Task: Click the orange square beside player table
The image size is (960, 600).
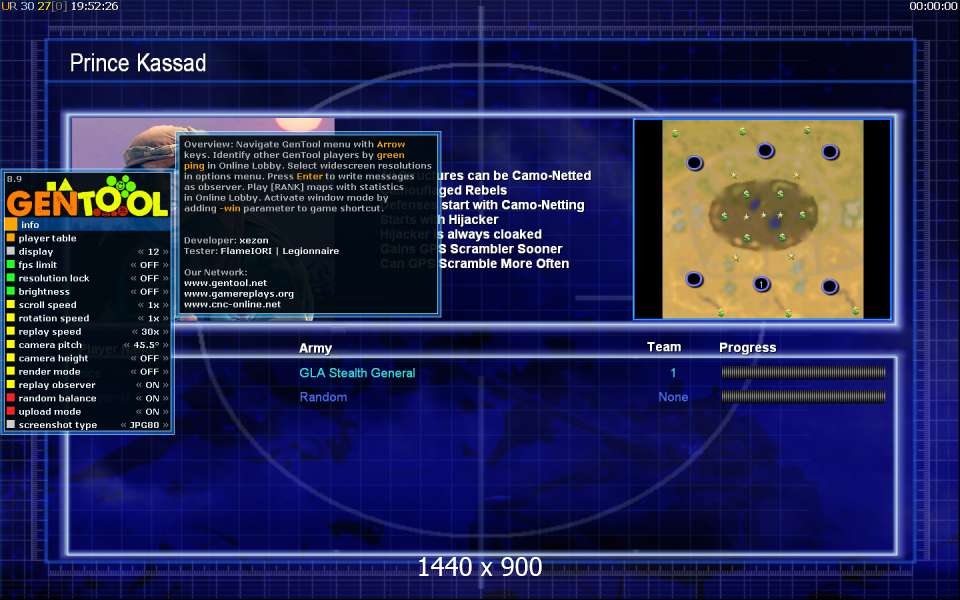Action: coord(10,238)
